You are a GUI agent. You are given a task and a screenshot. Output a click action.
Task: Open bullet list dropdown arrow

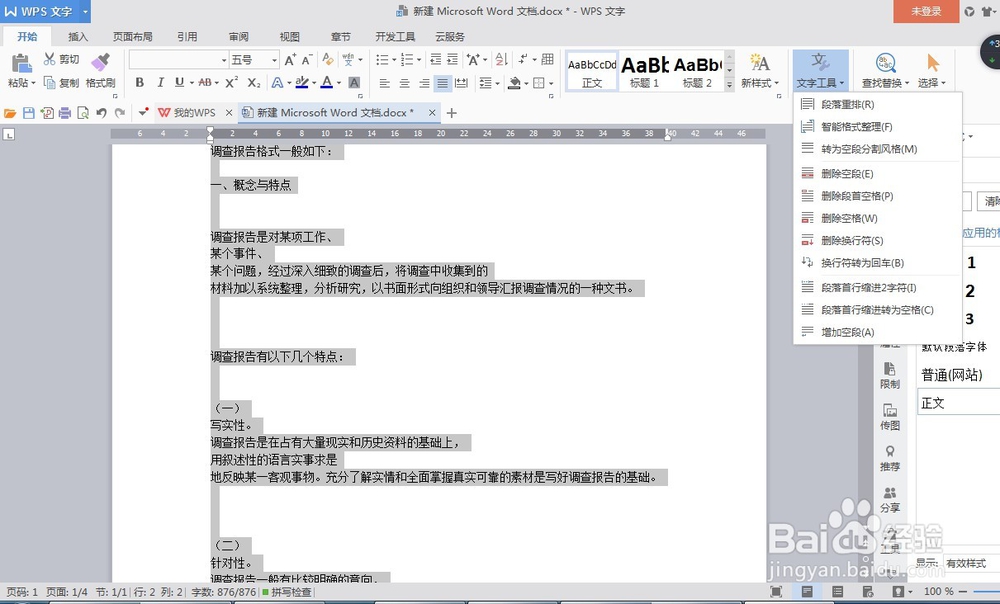394,60
